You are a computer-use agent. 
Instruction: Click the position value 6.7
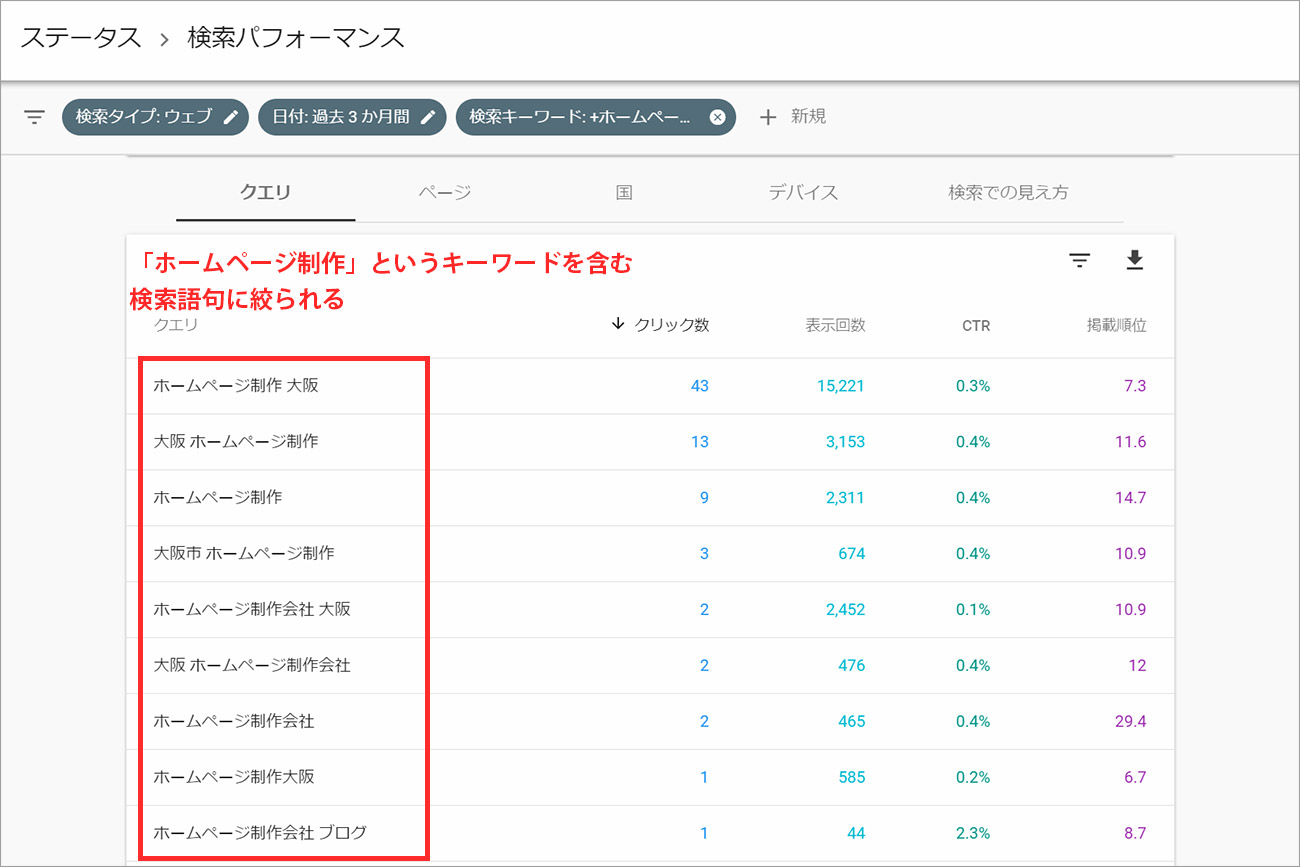tap(1135, 778)
